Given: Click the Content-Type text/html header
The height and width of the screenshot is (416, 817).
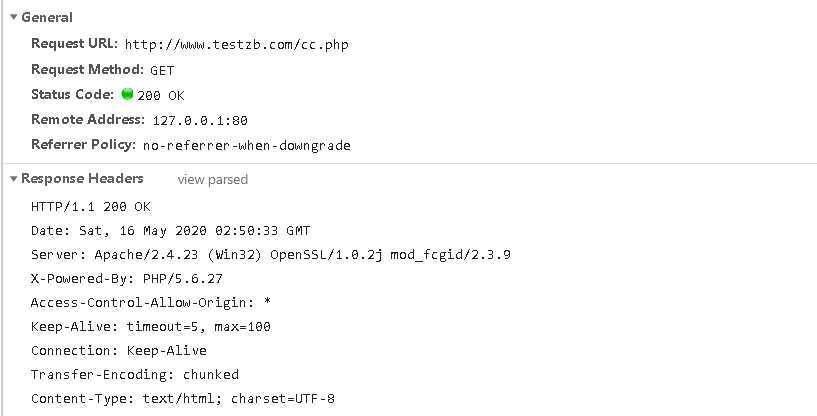Looking at the screenshot, I should [183, 399].
